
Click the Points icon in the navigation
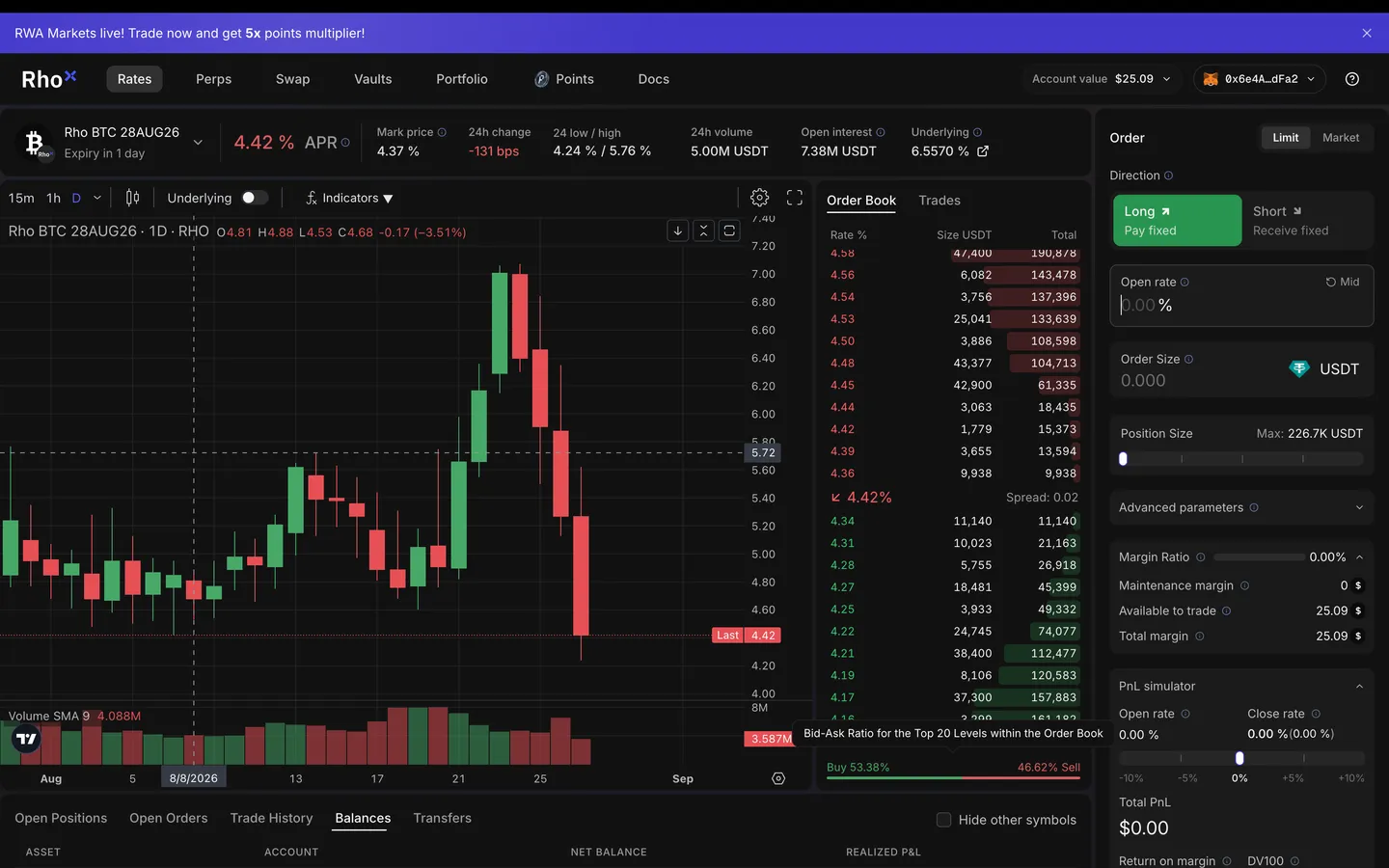(x=542, y=79)
